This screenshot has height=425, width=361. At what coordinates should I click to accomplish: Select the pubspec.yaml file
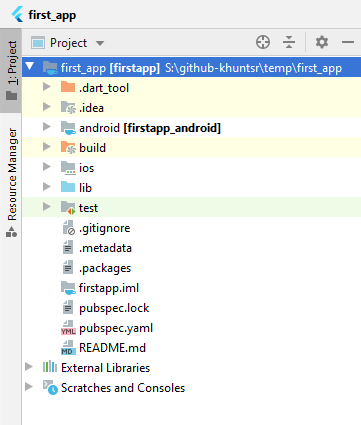coord(116,328)
